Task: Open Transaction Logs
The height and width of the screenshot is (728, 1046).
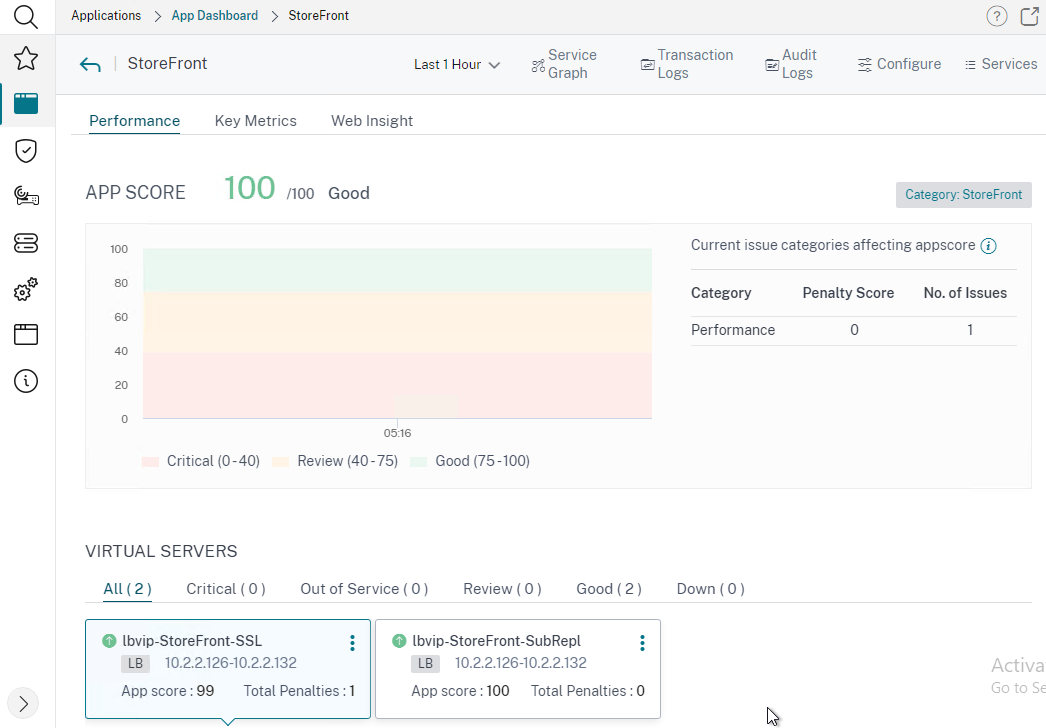Action: pos(687,64)
